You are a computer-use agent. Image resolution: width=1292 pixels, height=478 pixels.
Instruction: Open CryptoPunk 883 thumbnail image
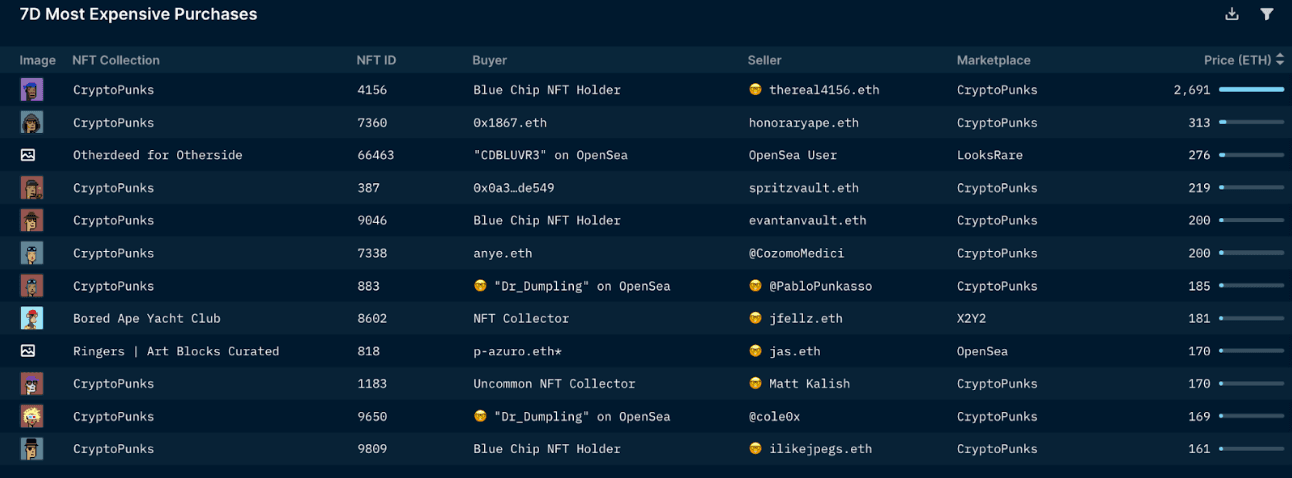pyautogui.click(x=32, y=285)
